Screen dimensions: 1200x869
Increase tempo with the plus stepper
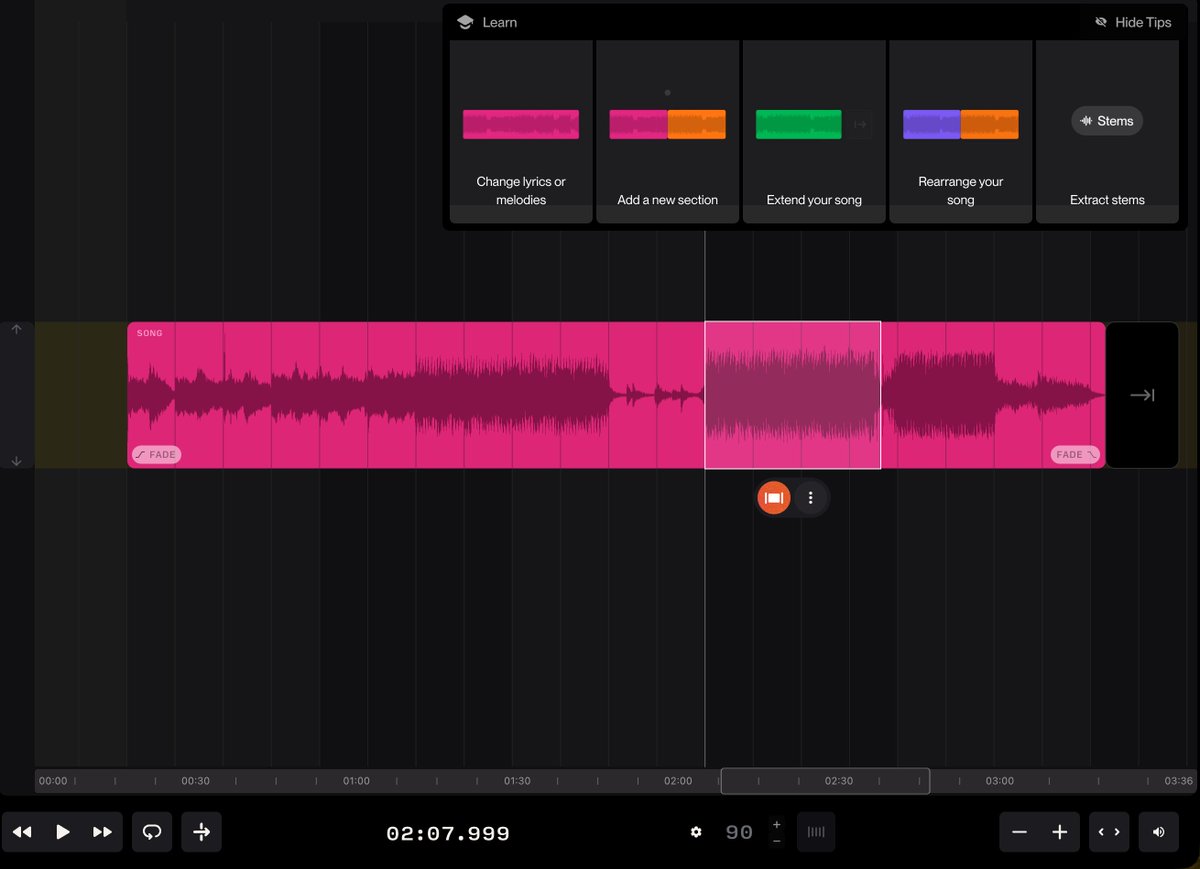click(777, 824)
